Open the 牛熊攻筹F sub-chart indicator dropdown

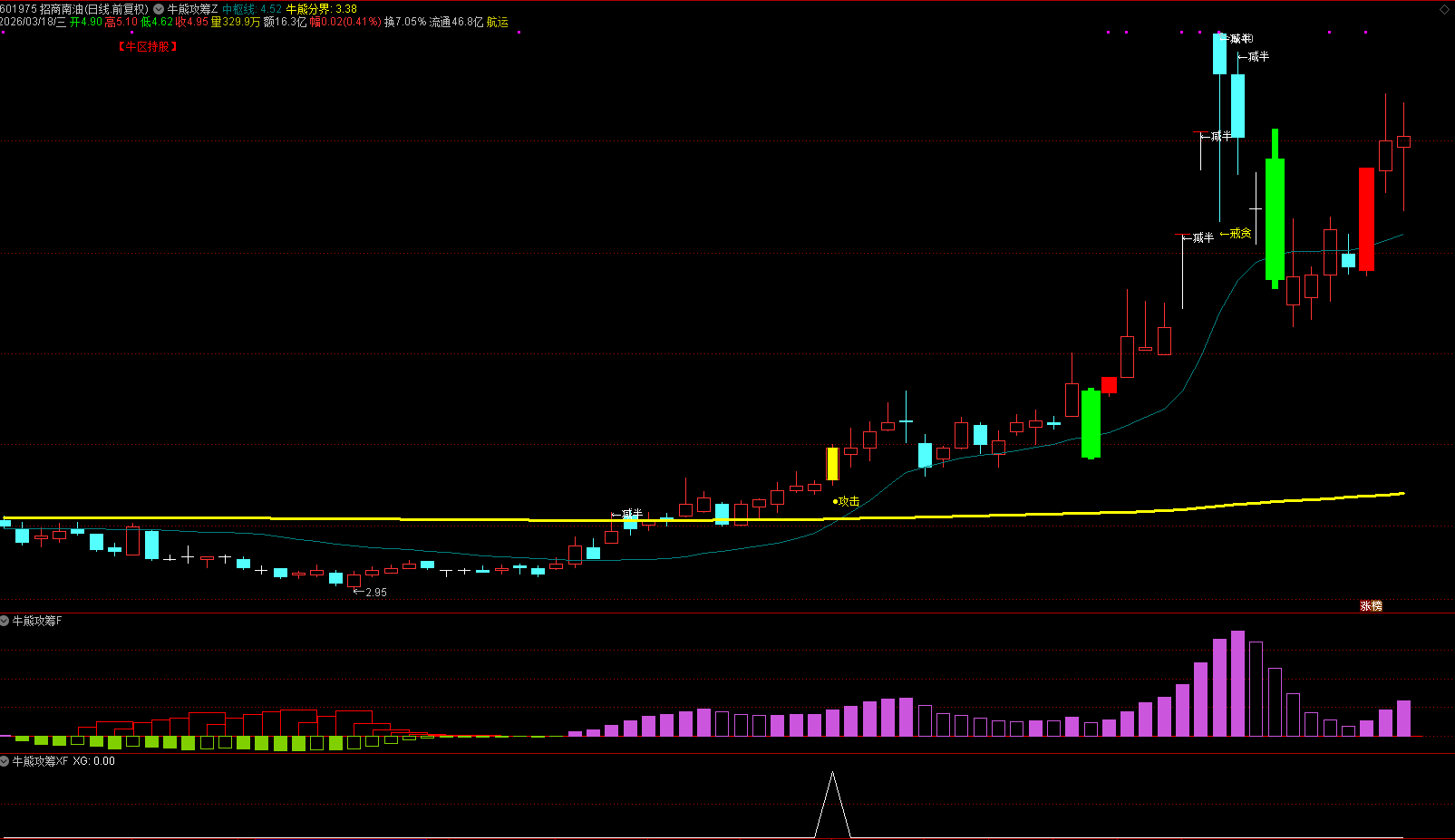pos(5,621)
